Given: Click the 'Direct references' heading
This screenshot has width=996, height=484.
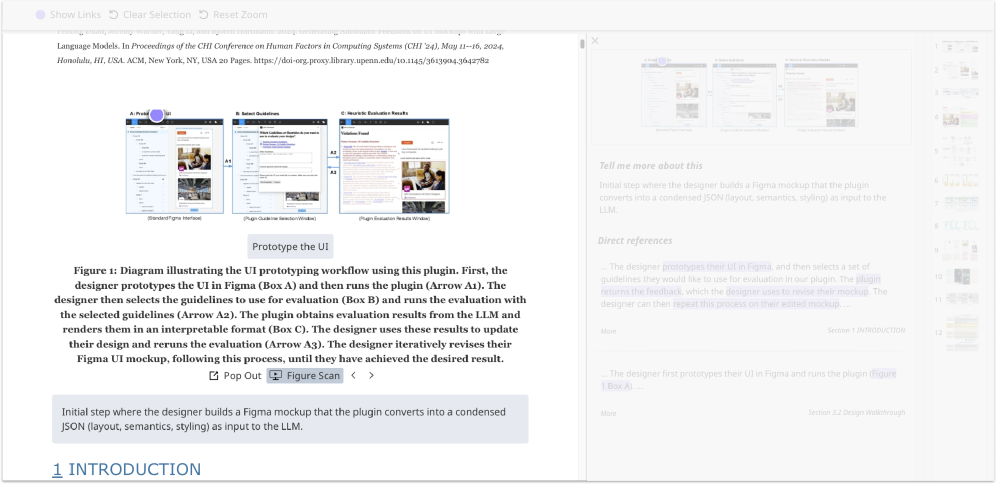Looking at the screenshot, I should (x=635, y=241).
